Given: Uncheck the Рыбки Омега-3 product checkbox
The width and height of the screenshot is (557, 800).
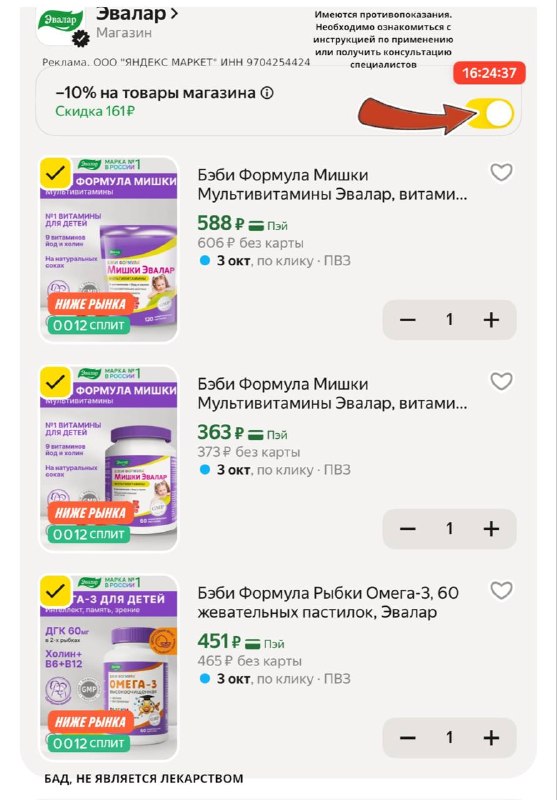Looking at the screenshot, I should click(x=55, y=591).
